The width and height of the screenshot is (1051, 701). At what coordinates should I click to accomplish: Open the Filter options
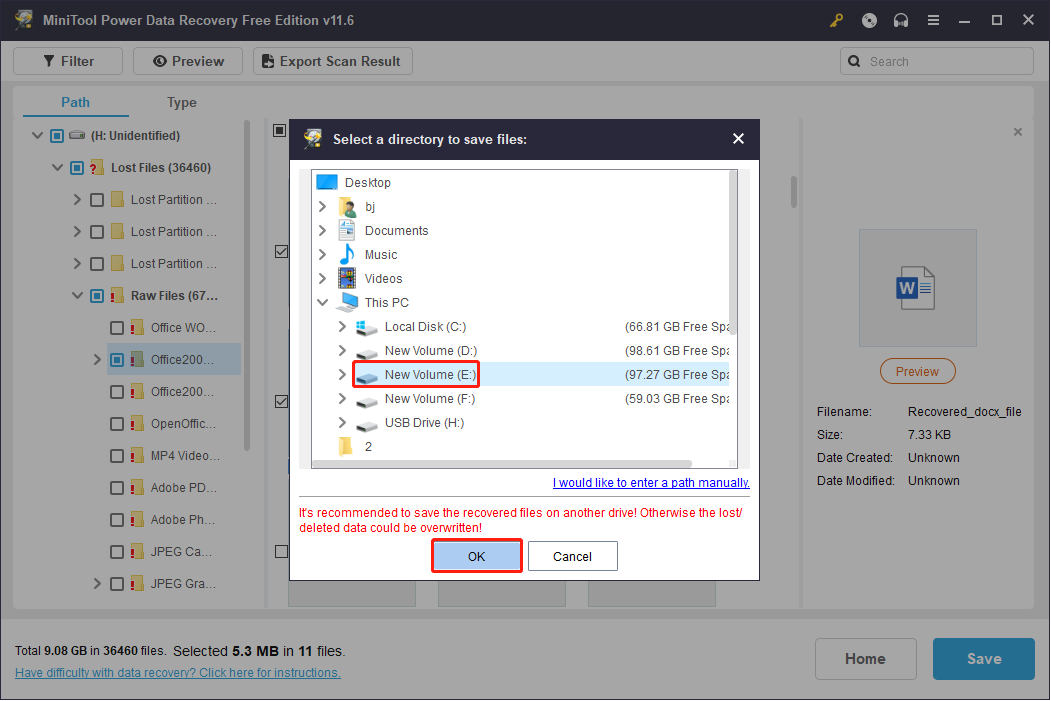tap(68, 61)
